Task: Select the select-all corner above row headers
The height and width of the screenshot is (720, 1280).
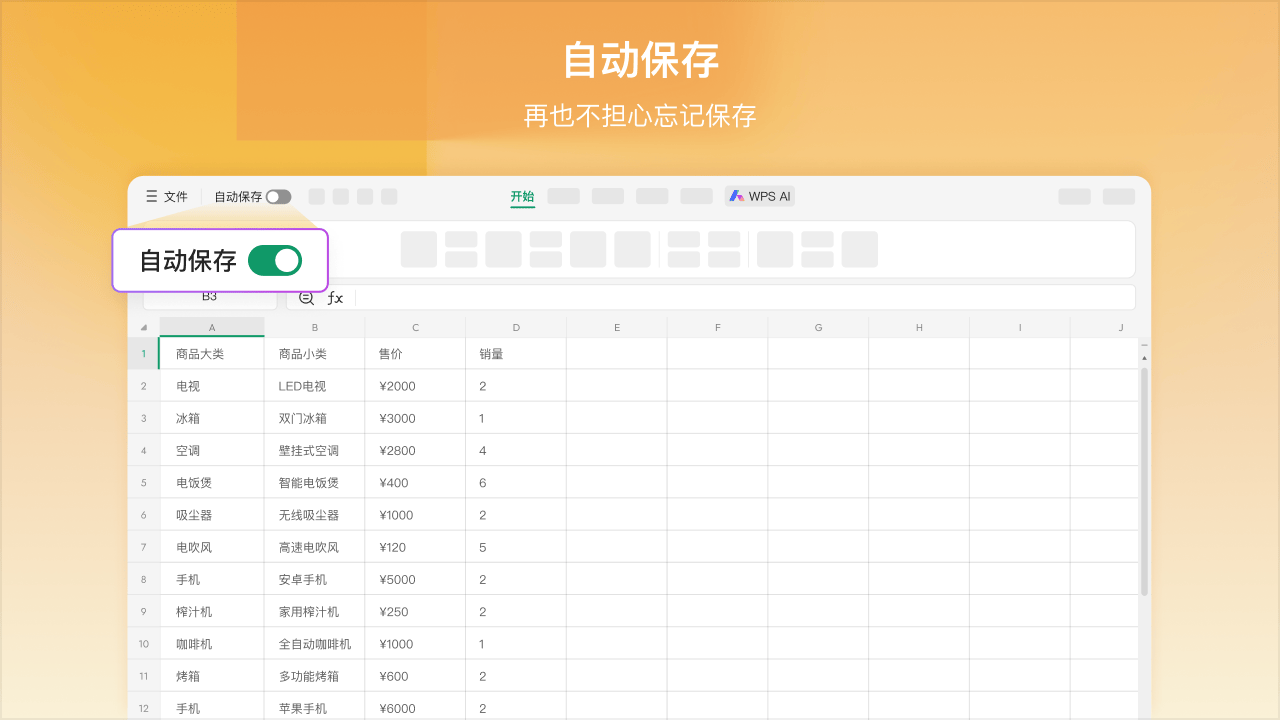Action: pos(143,327)
